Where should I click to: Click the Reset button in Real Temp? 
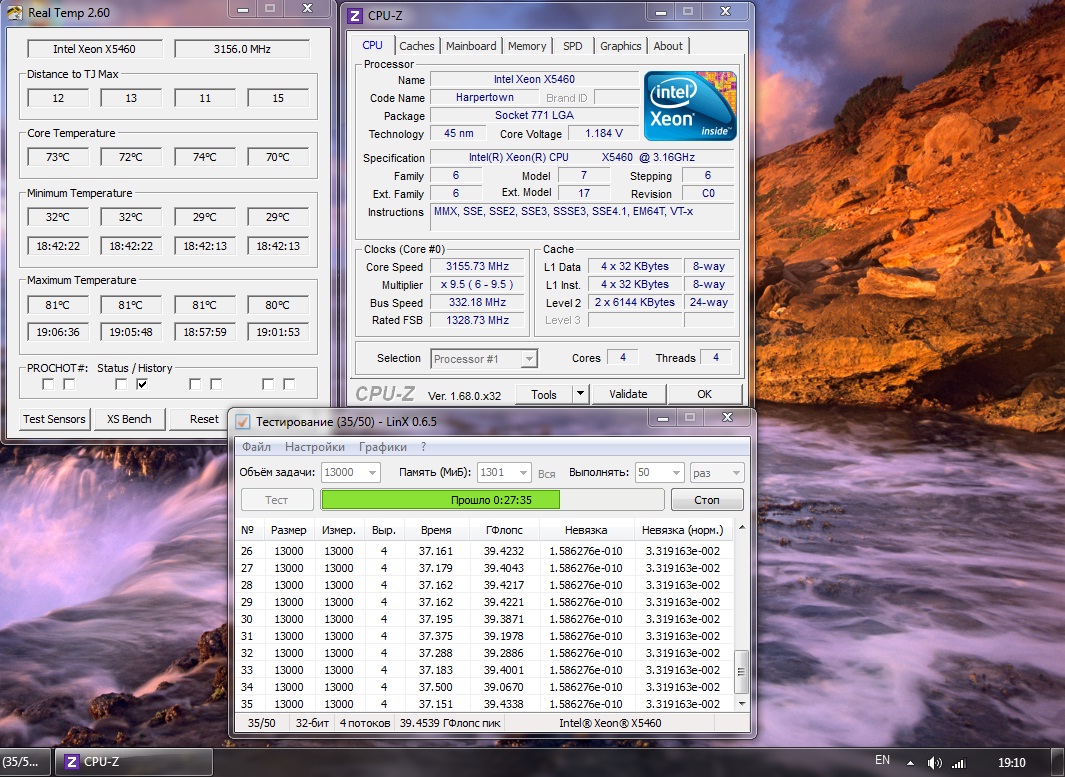(x=203, y=419)
